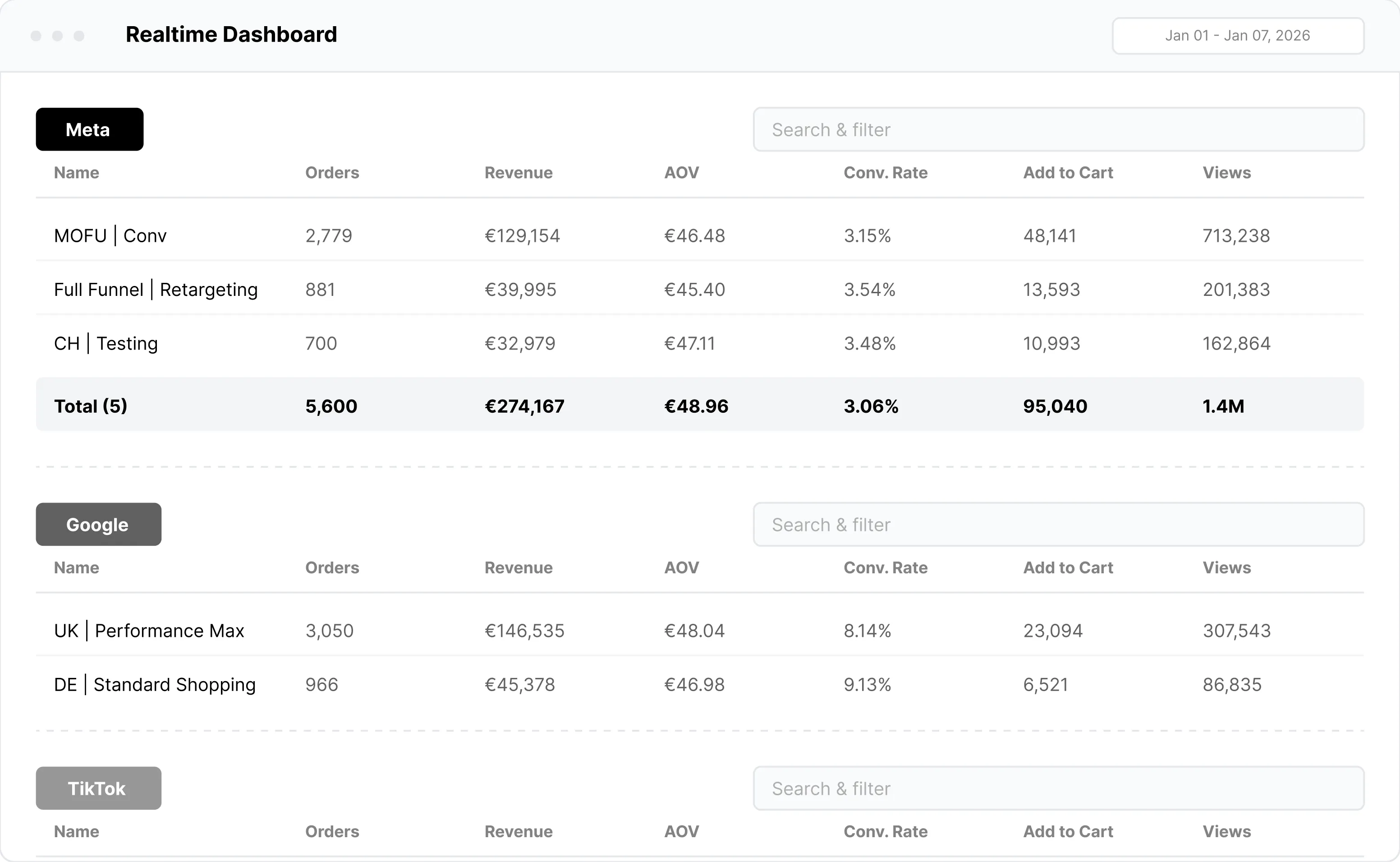This screenshot has width=1400, height=862.
Task: Click the Meta Total (5) summary row
Action: coord(91,406)
